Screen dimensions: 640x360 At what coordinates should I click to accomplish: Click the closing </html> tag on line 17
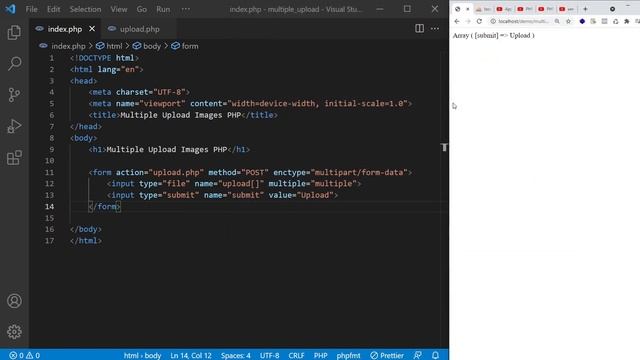pos(86,241)
